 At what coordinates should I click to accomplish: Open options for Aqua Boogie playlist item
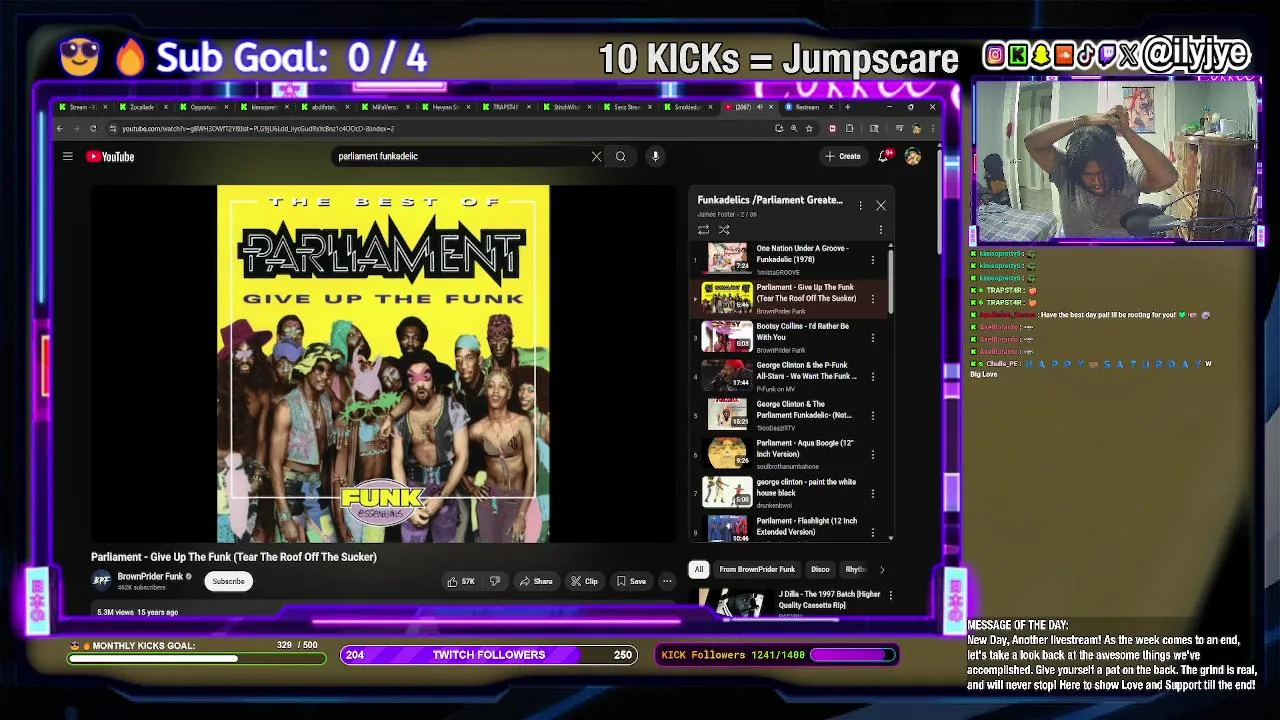pos(872,455)
